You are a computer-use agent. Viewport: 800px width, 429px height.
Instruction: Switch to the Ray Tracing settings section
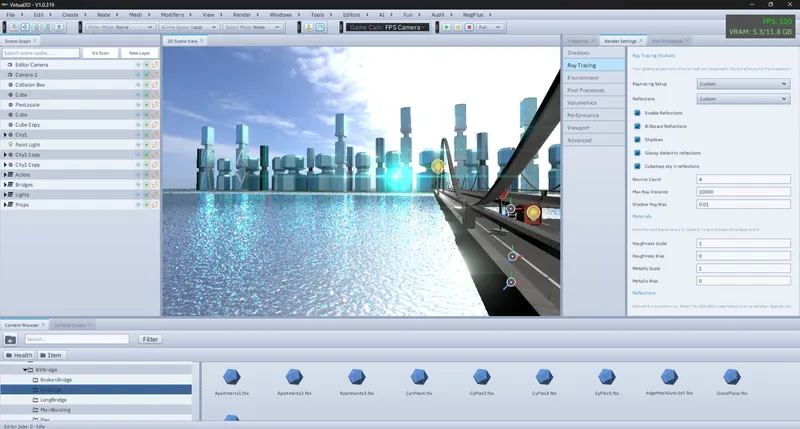[x=594, y=65]
